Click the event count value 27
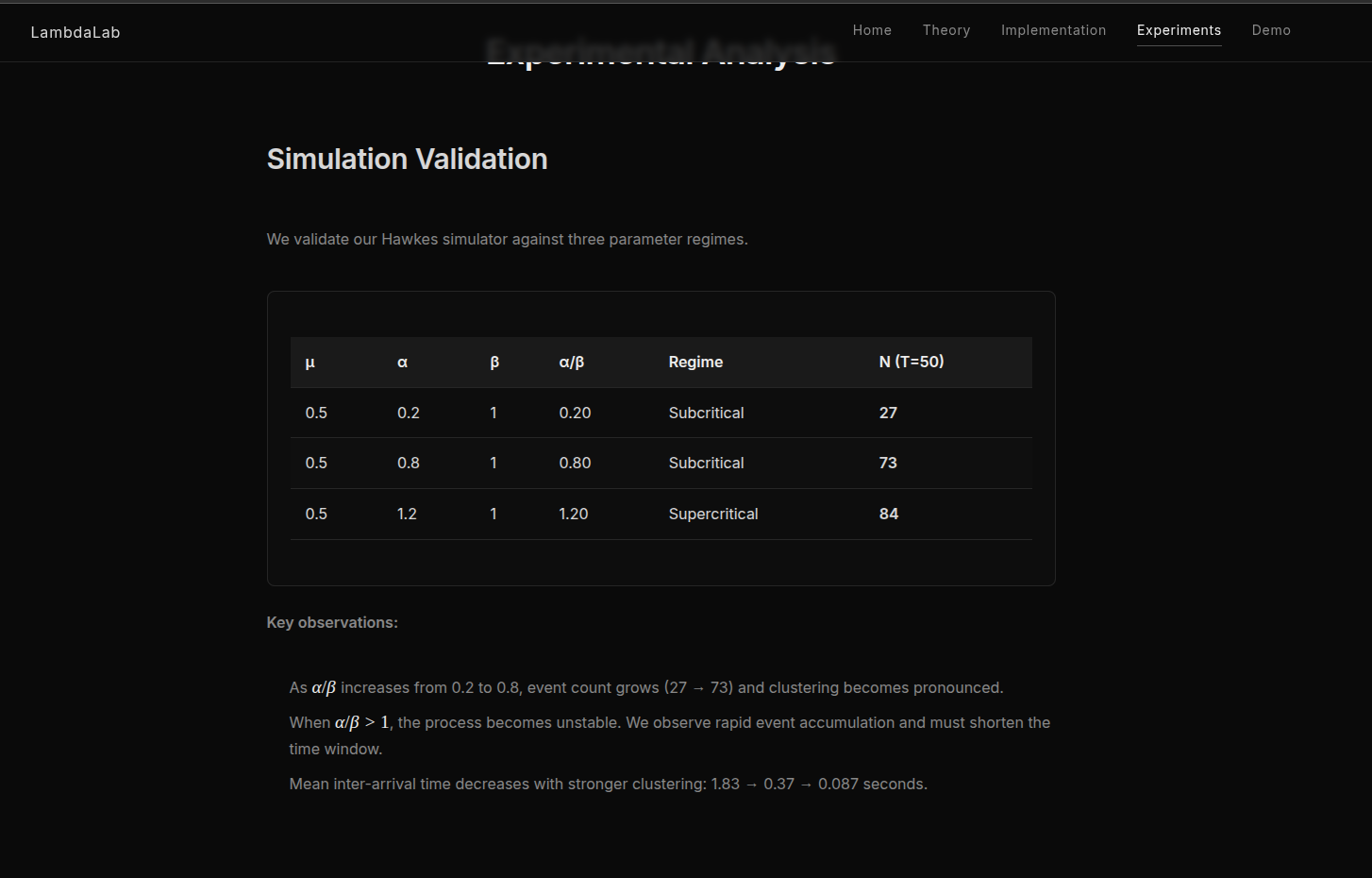Viewport: 1372px width, 878px height. pos(888,414)
